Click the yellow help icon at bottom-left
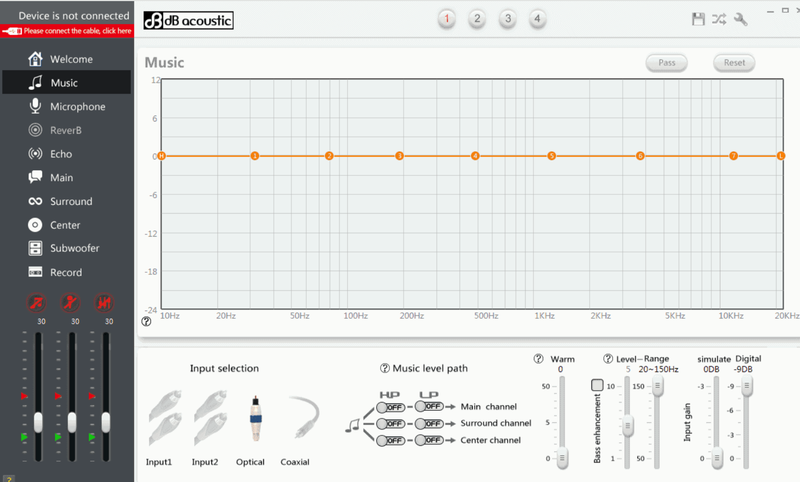Image resolution: width=800 pixels, height=482 pixels. pos(8,478)
